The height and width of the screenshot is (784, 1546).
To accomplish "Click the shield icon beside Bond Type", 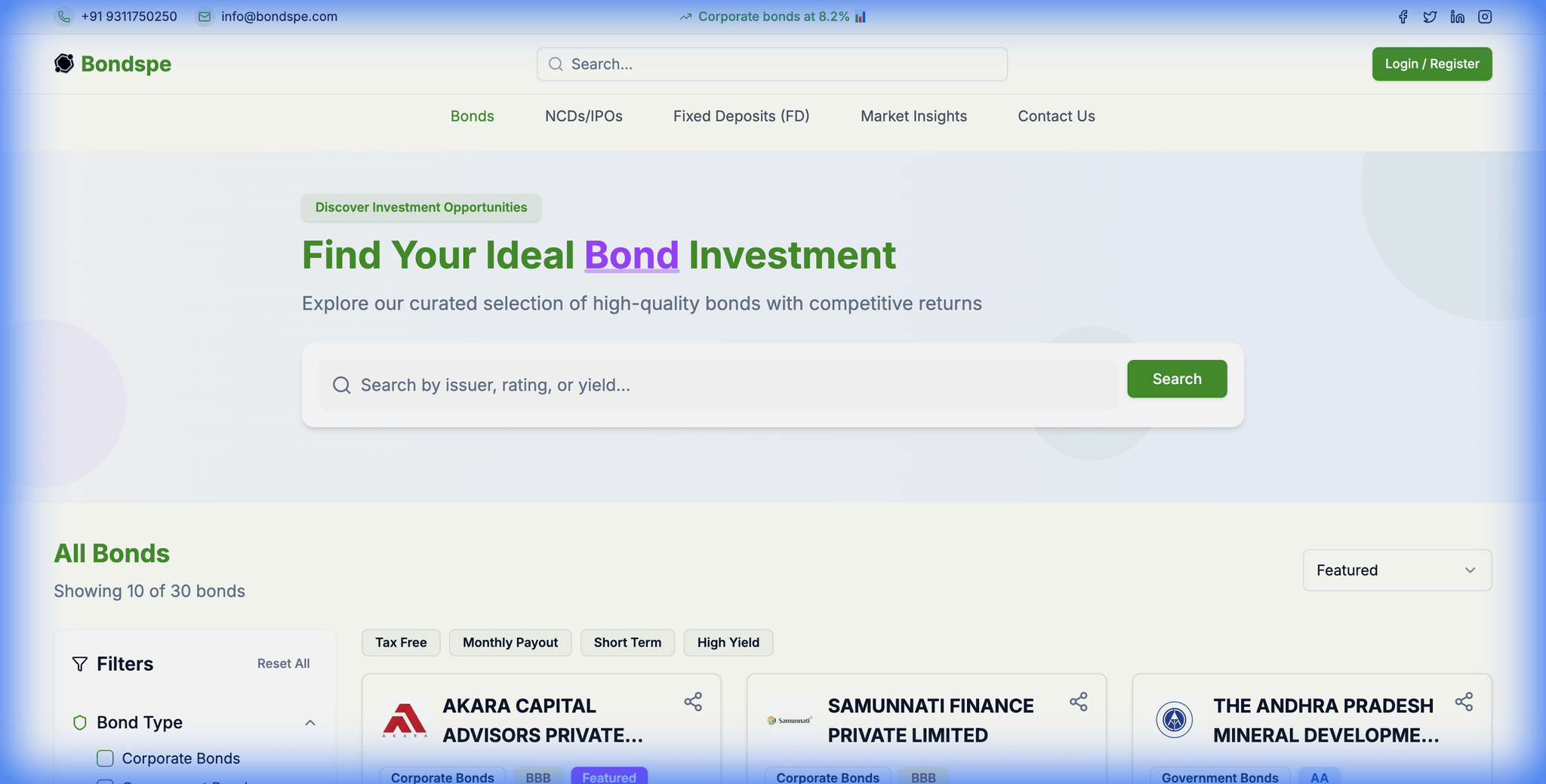I will point(79,722).
